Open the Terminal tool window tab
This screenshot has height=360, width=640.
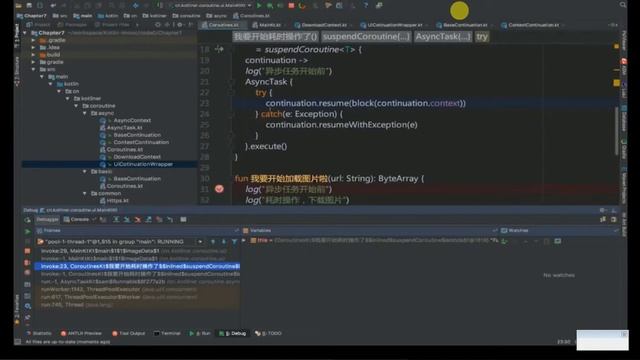tap(167, 333)
